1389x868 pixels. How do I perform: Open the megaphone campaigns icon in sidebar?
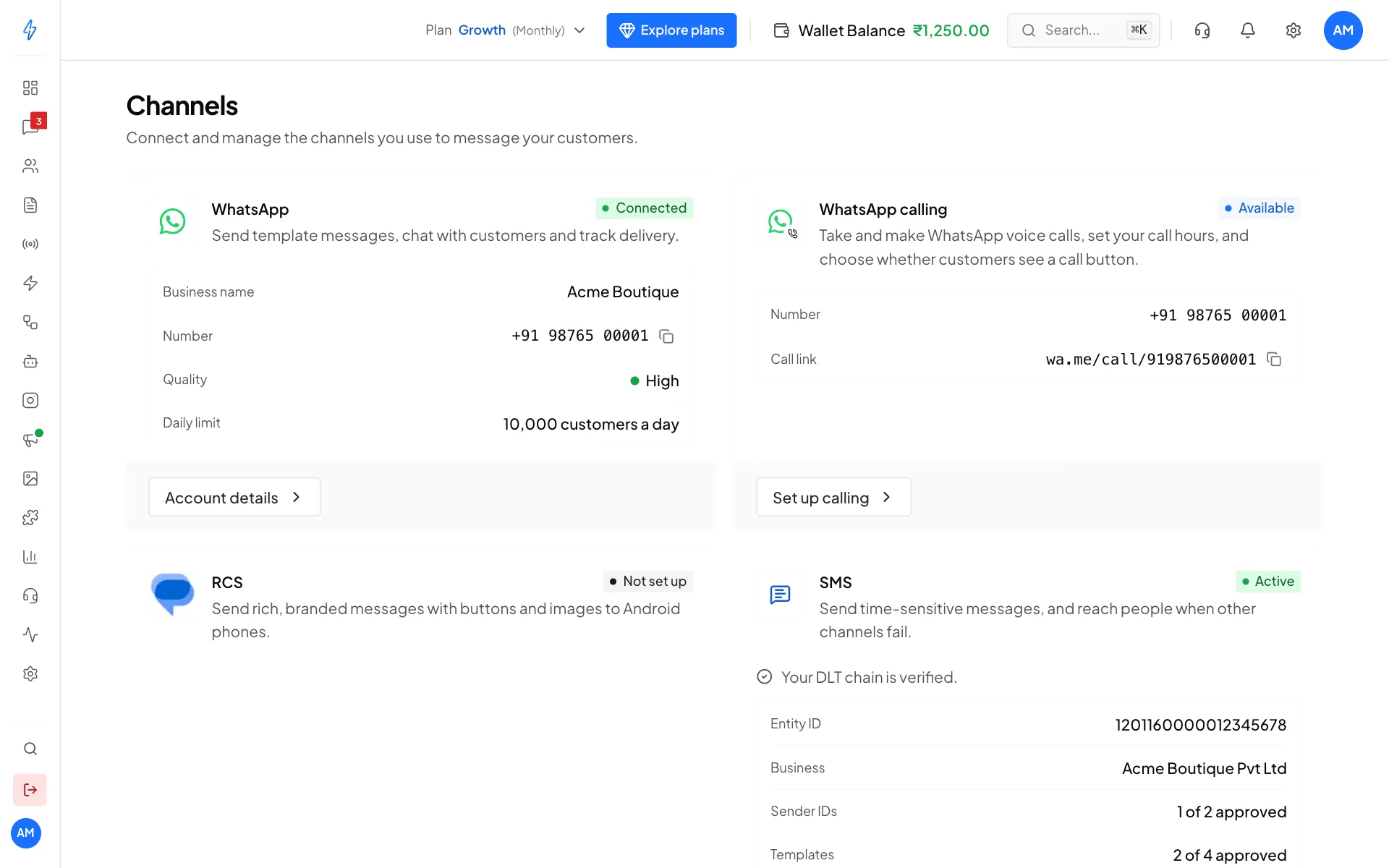pyautogui.click(x=30, y=439)
